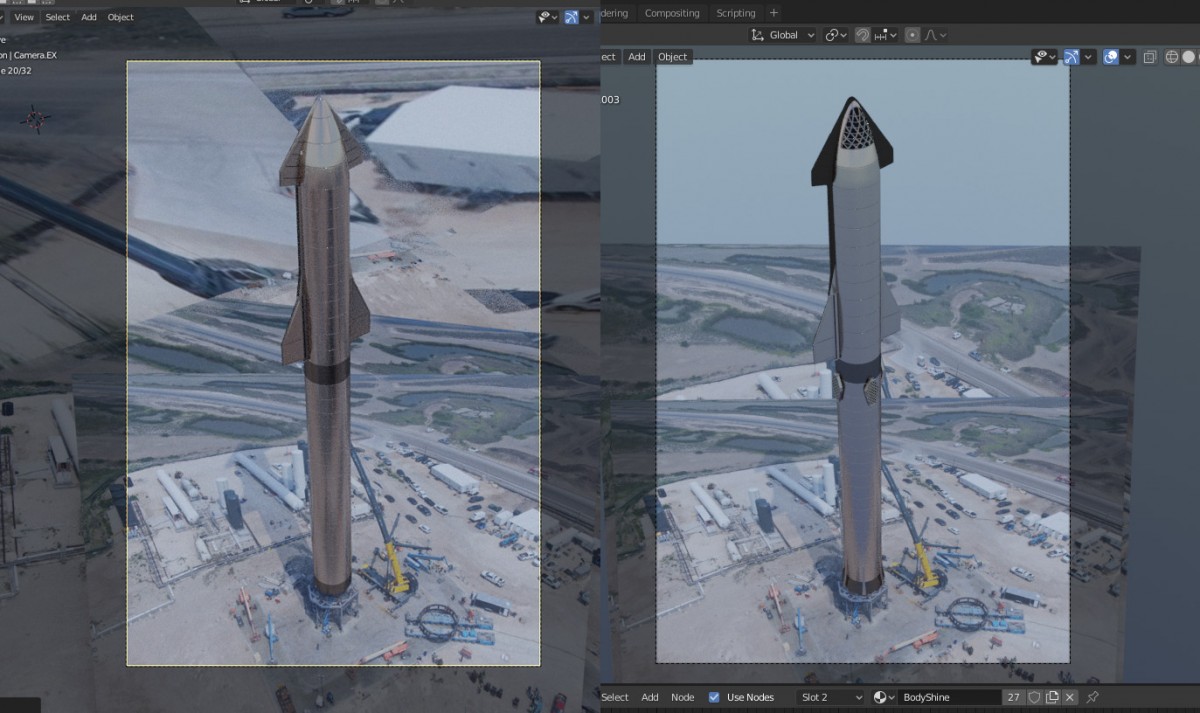1200x713 pixels.
Task: Click the pin icon in node editor
Action: (x=1092, y=697)
